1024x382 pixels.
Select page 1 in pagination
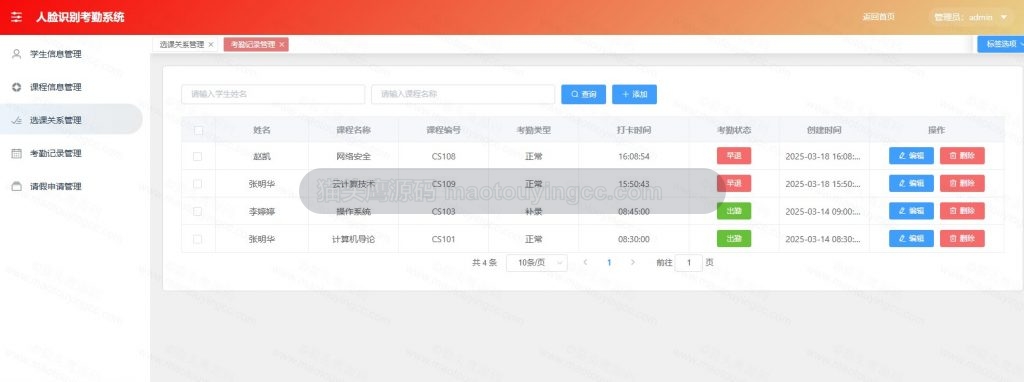point(609,263)
